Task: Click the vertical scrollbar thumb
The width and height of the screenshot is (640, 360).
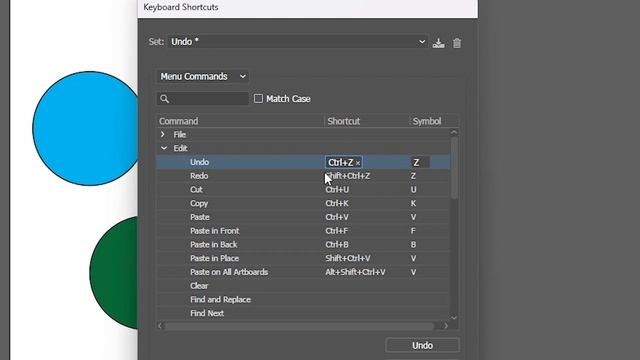Action: [454, 168]
